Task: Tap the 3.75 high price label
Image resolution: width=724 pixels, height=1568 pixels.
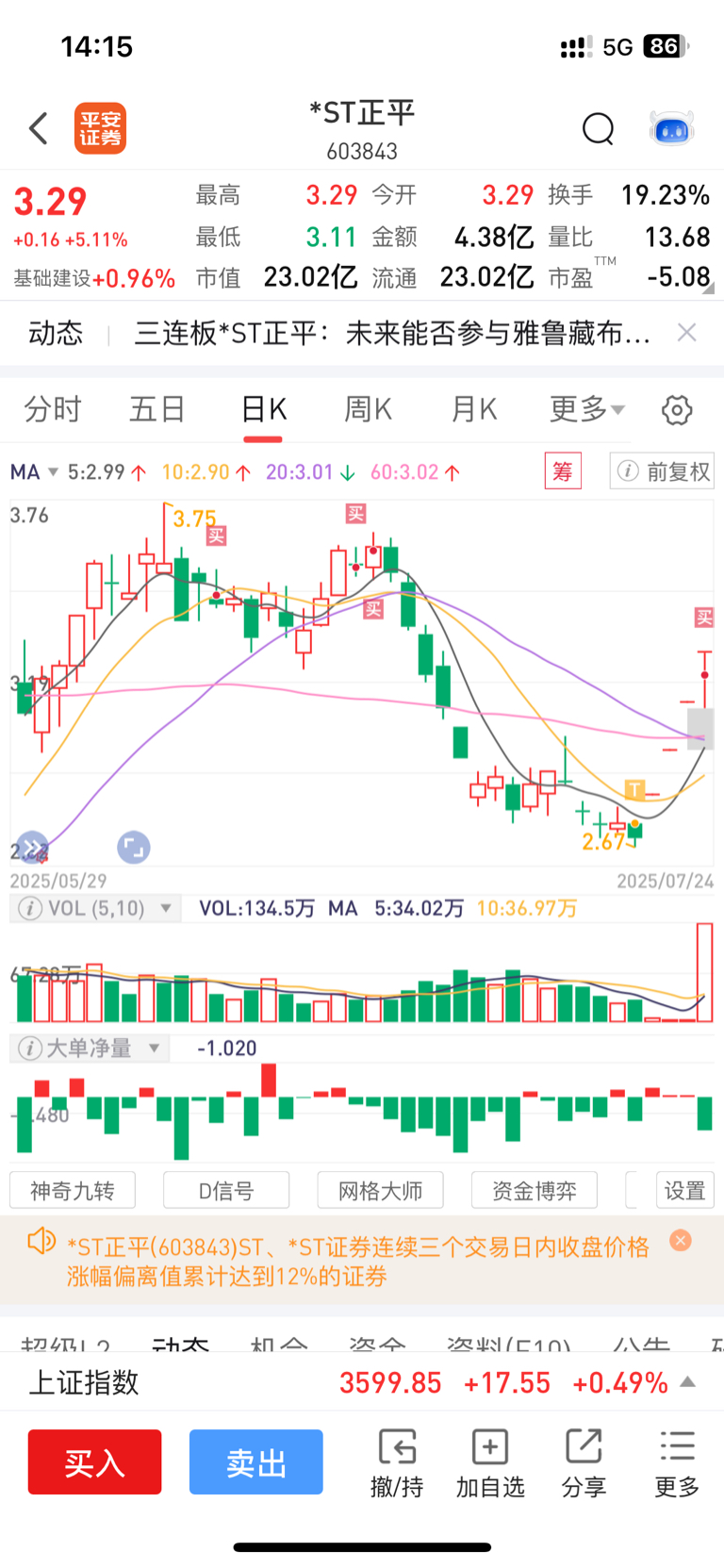Action: coord(194,519)
